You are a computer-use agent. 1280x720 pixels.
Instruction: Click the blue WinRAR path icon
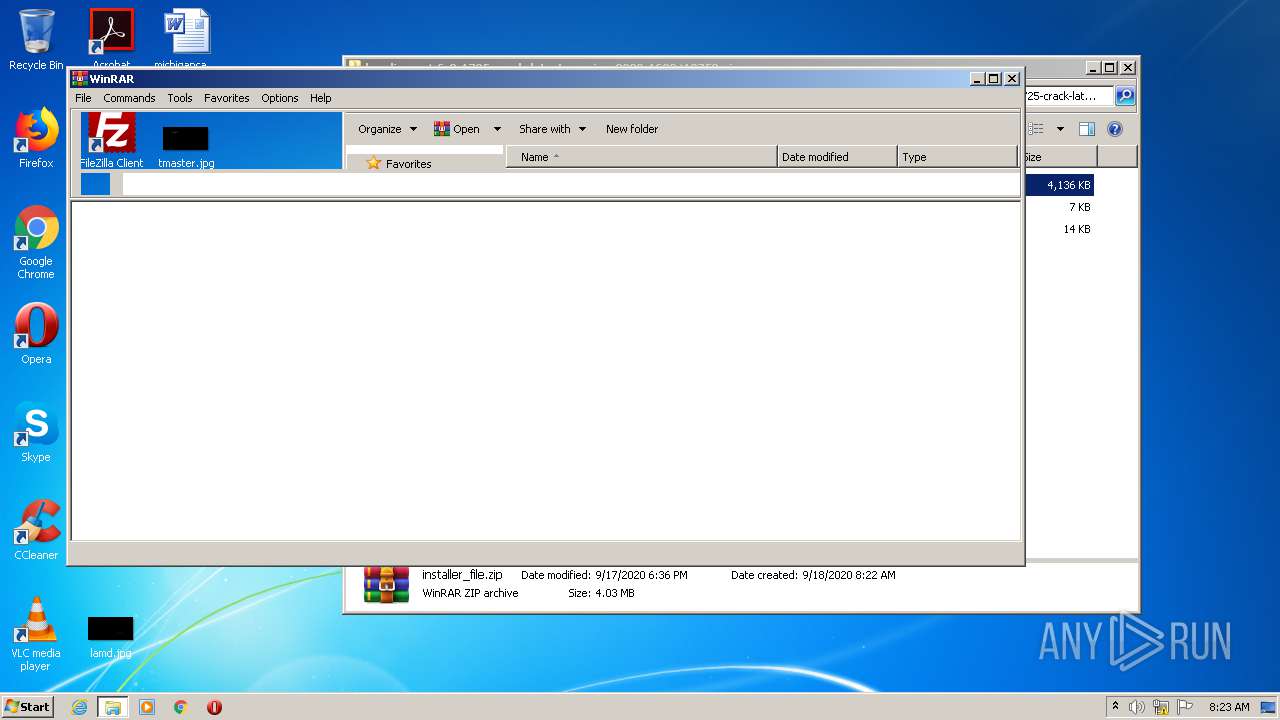(95, 184)
